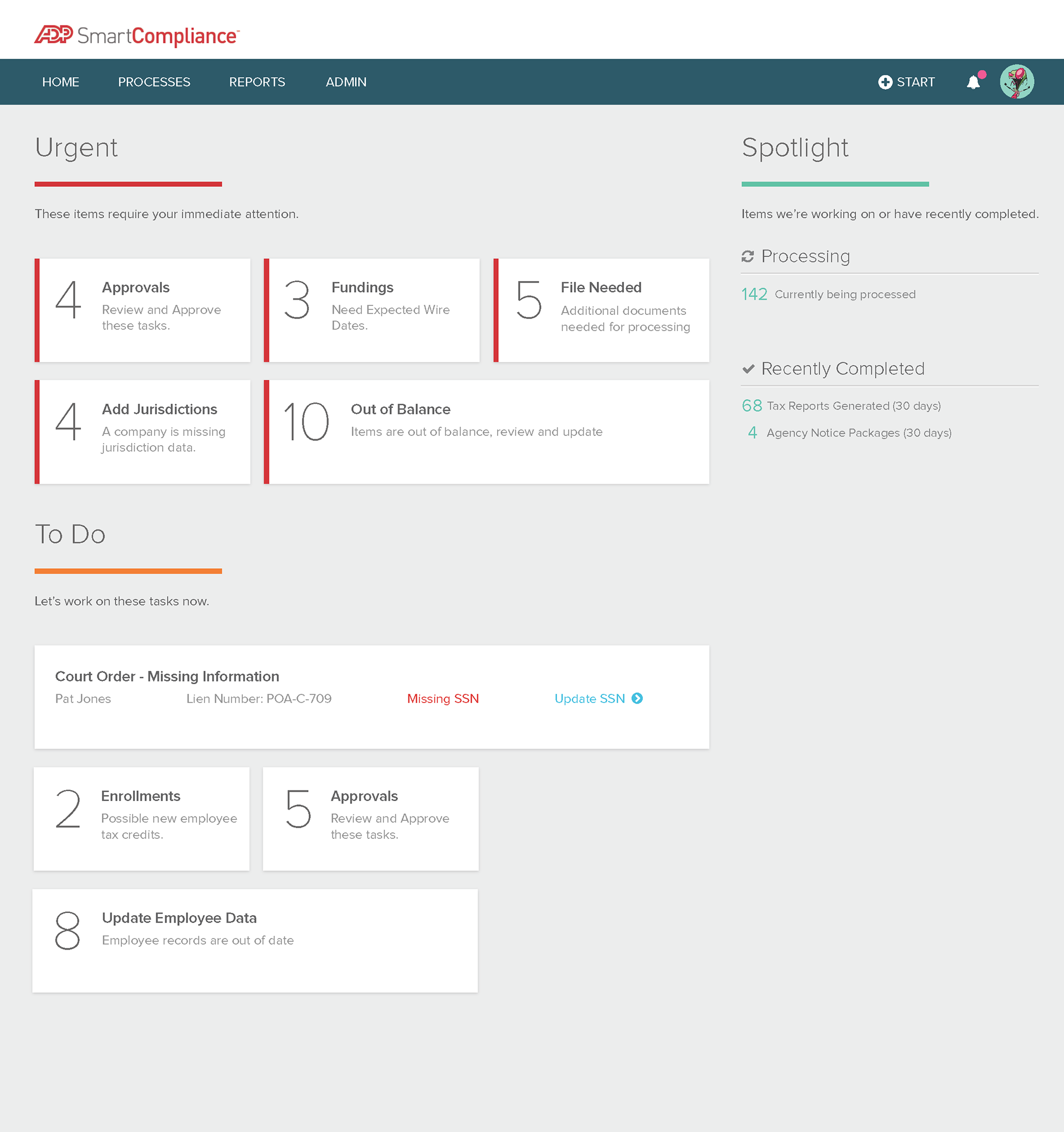Open the REPORTS menu

click(257, 82)
